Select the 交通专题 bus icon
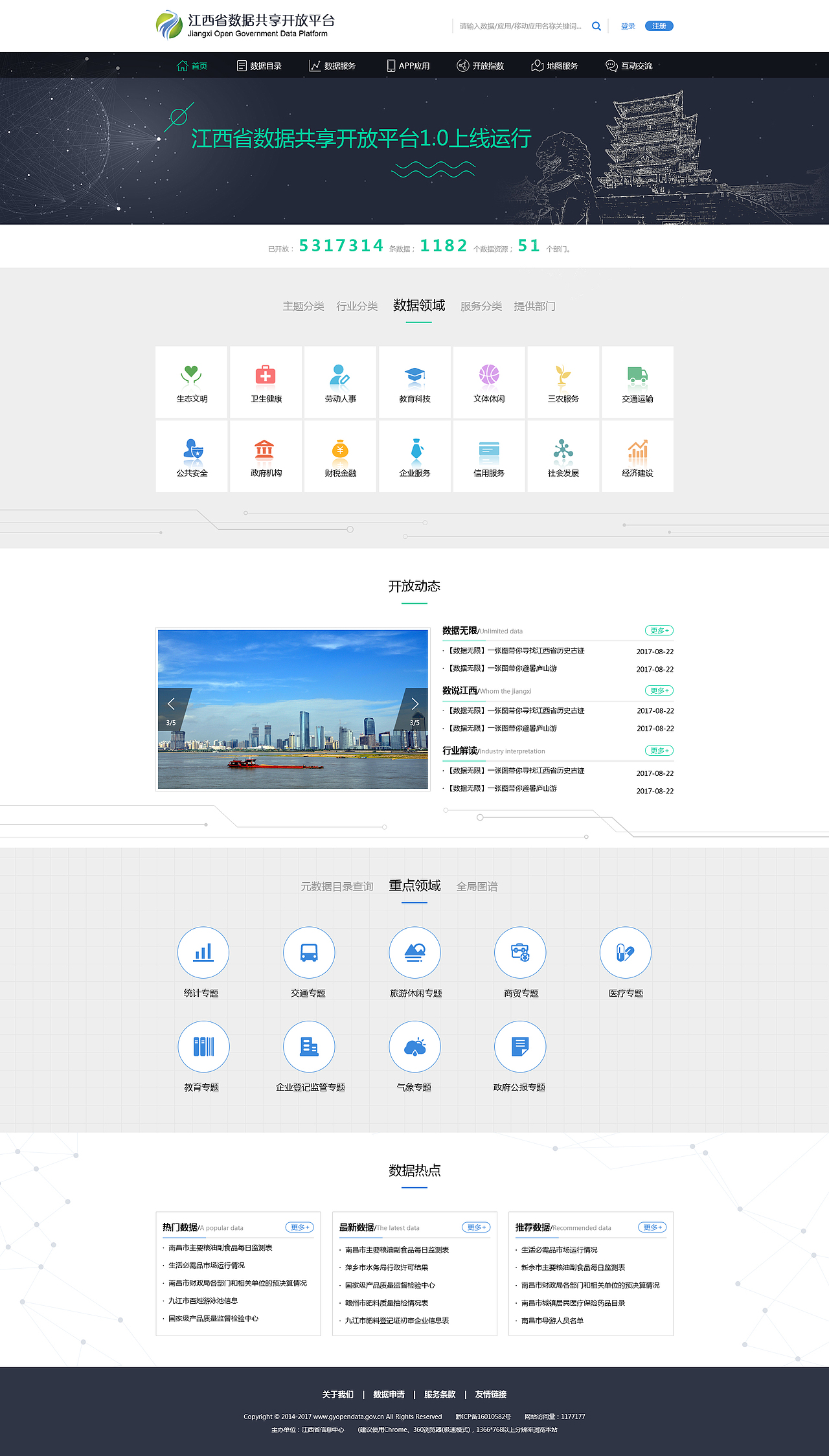Screen dimensions: 829x1456 click(x=309, y=952)
